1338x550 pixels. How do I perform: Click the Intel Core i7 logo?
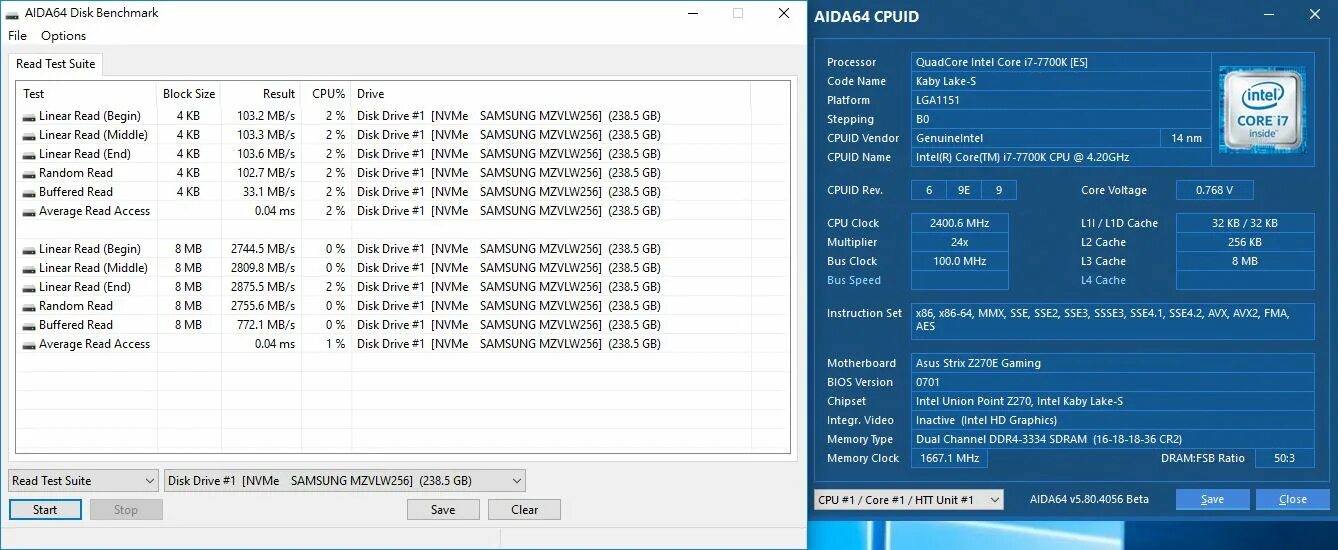pyautogui.click(x=1261, y=109)
